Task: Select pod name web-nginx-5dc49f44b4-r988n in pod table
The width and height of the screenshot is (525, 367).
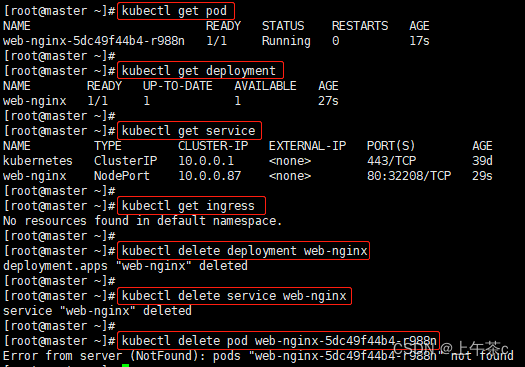Action: (x=94, y=41)
